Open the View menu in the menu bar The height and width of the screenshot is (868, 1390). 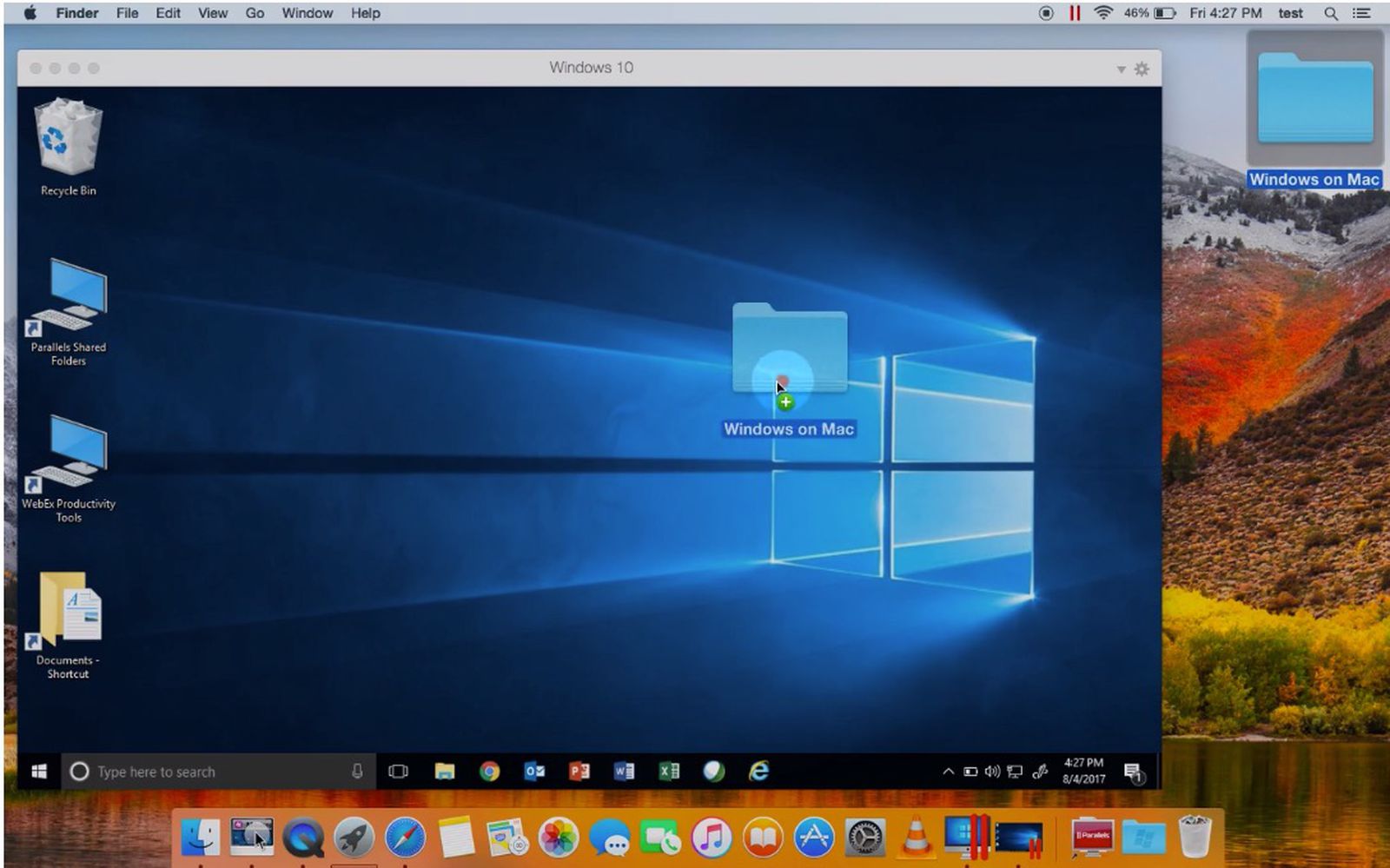pyautogui.click(x=212, y=13)
